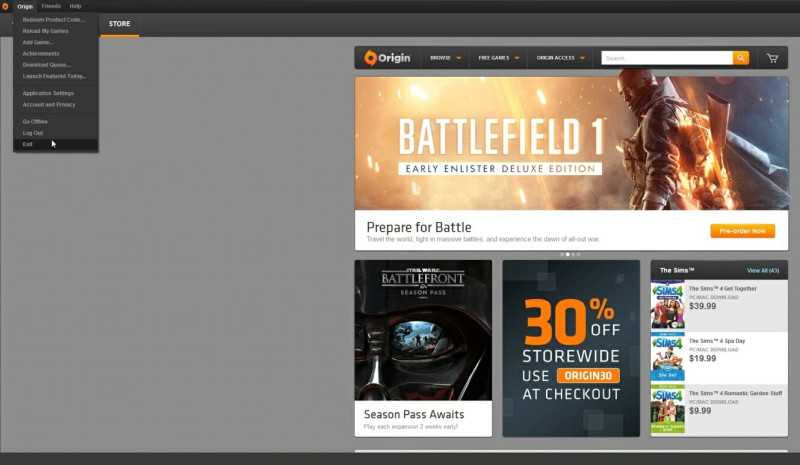
Task: Select the first carousel dot
Action: pos(562,254)
